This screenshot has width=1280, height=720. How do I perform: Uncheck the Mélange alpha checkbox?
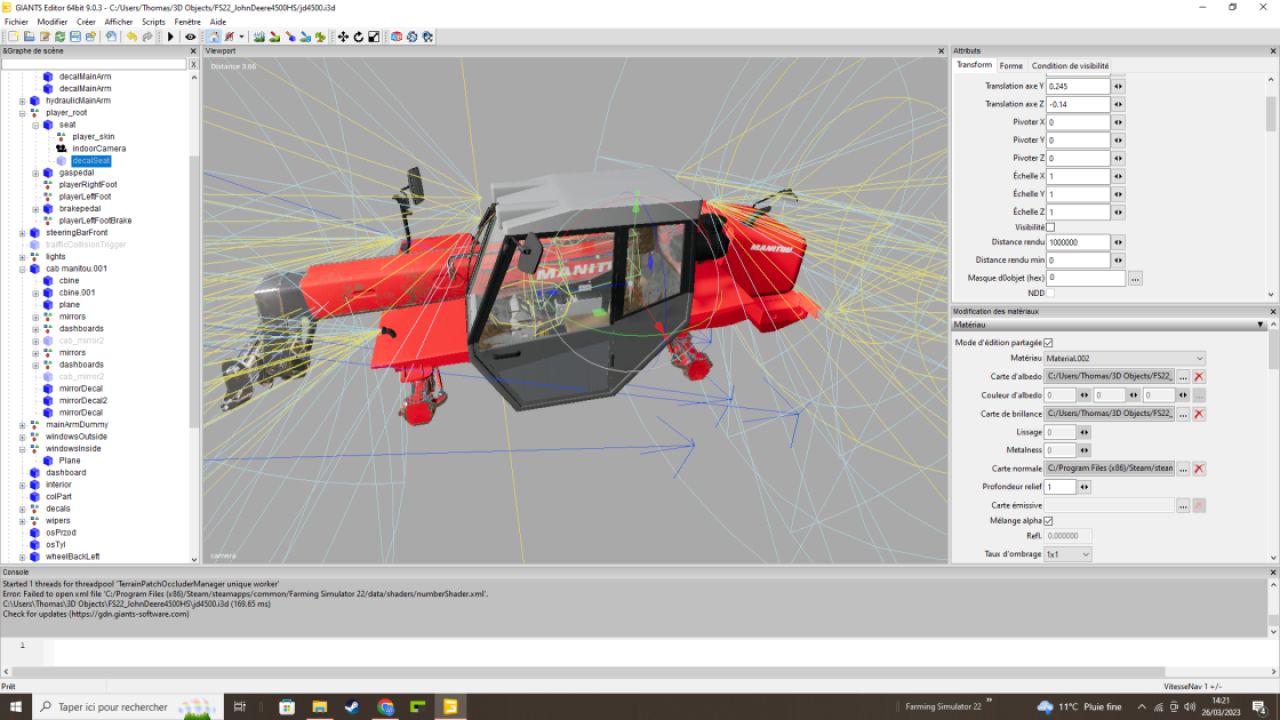coord(1048,520)
